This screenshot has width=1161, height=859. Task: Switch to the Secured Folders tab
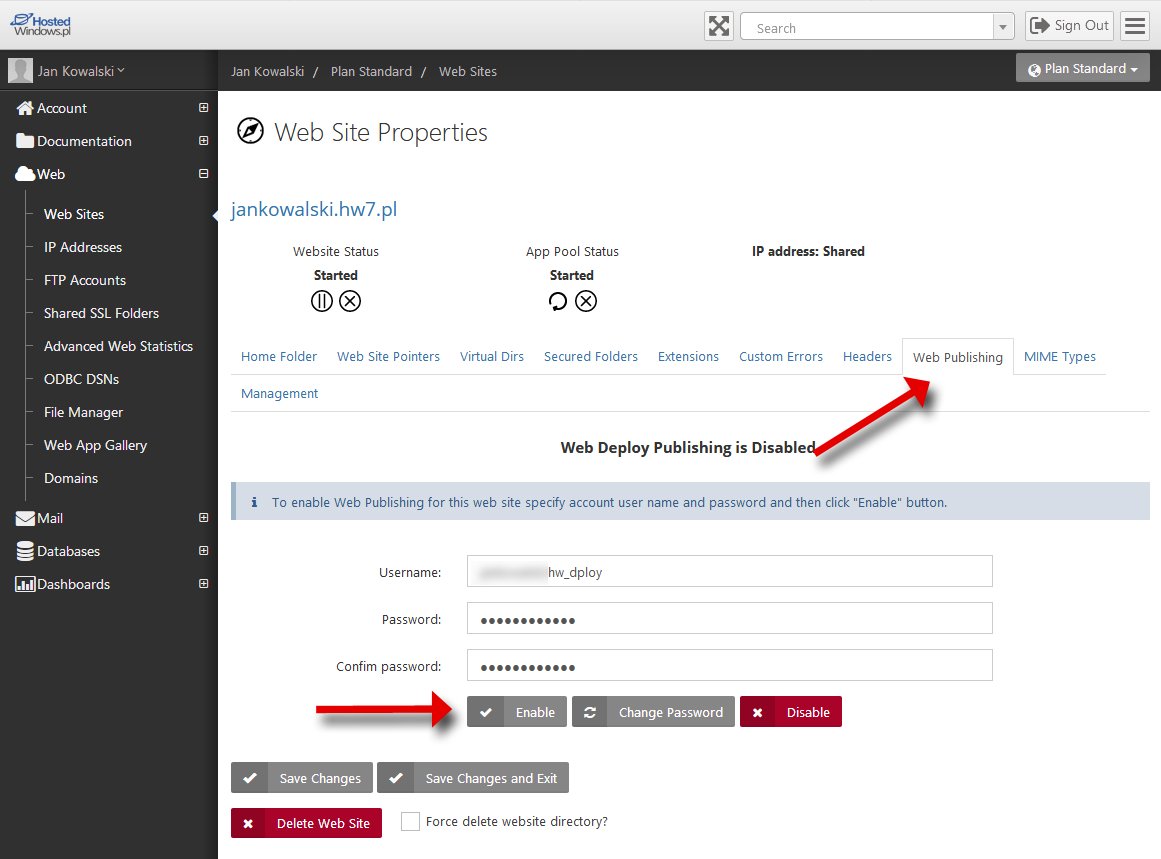pos(591,357)
